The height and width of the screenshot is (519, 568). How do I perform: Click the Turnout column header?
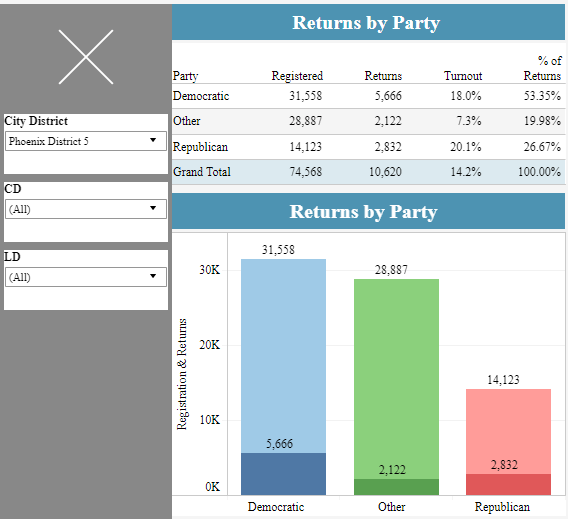(x=463, y=76)
